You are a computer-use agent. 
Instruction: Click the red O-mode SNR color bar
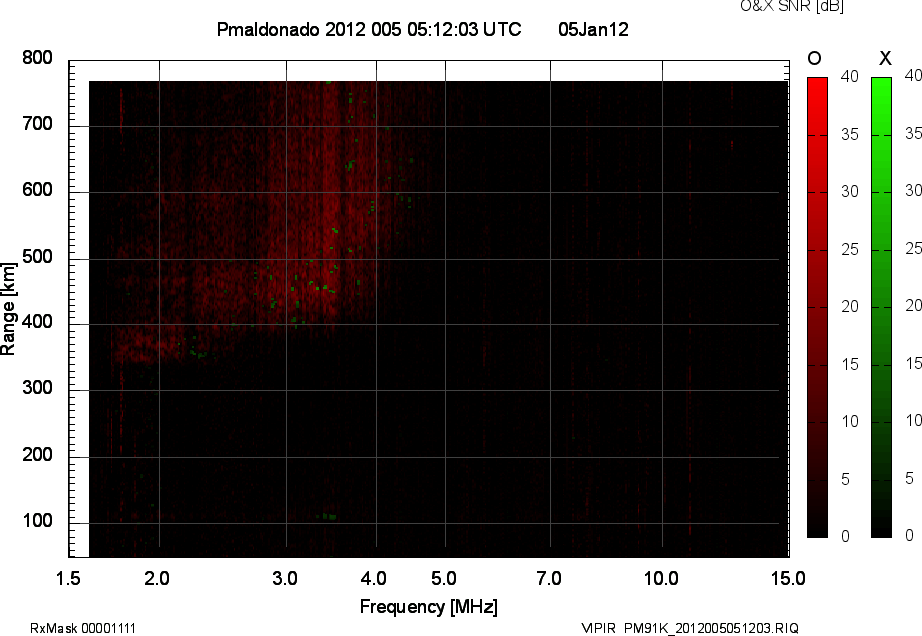817,307
